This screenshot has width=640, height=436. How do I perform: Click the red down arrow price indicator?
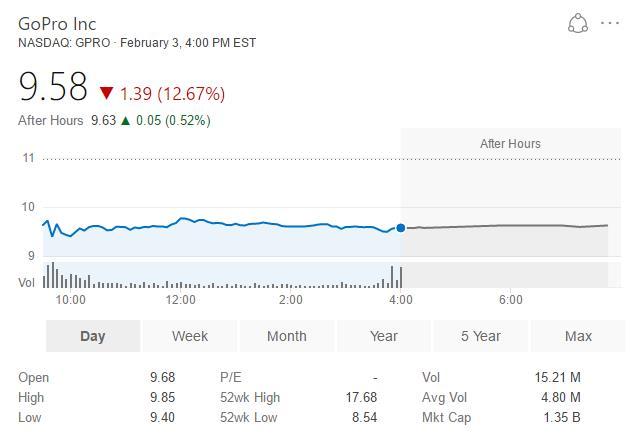click(106, 93)
